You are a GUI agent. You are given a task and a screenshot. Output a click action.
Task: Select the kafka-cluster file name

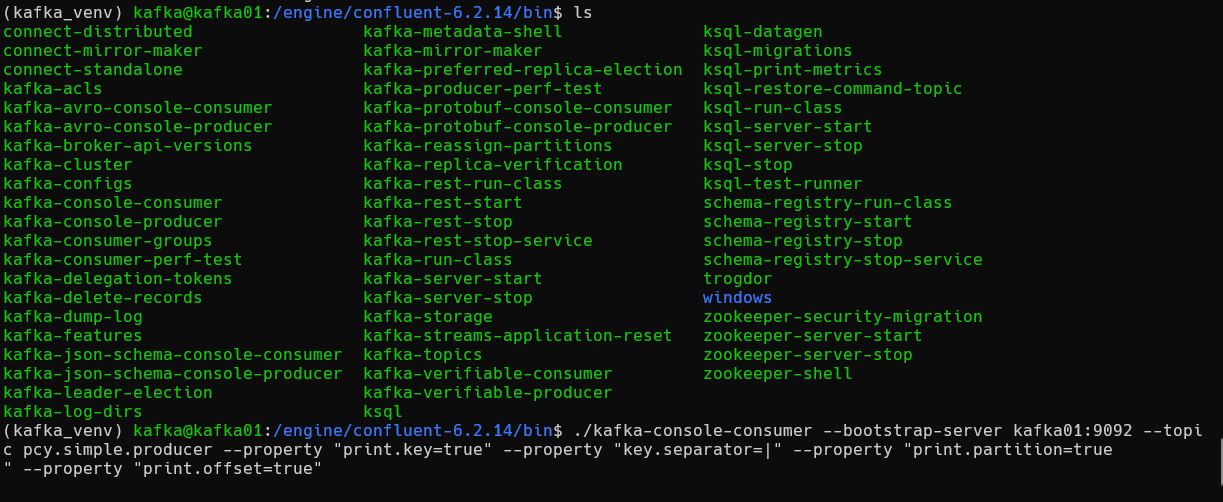(x=67, y=165)
